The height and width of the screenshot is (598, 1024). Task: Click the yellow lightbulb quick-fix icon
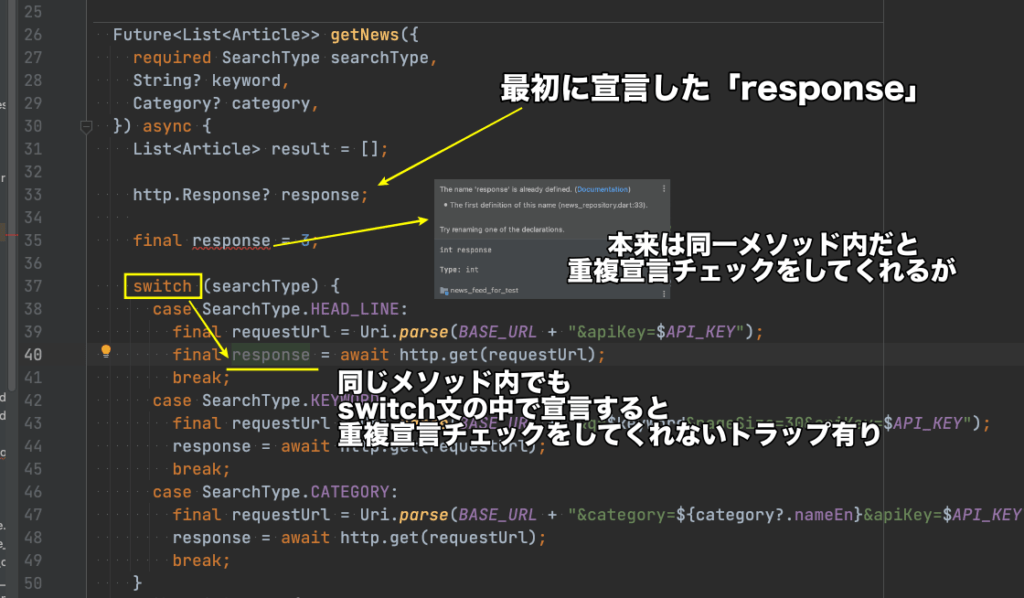point(106,352)
